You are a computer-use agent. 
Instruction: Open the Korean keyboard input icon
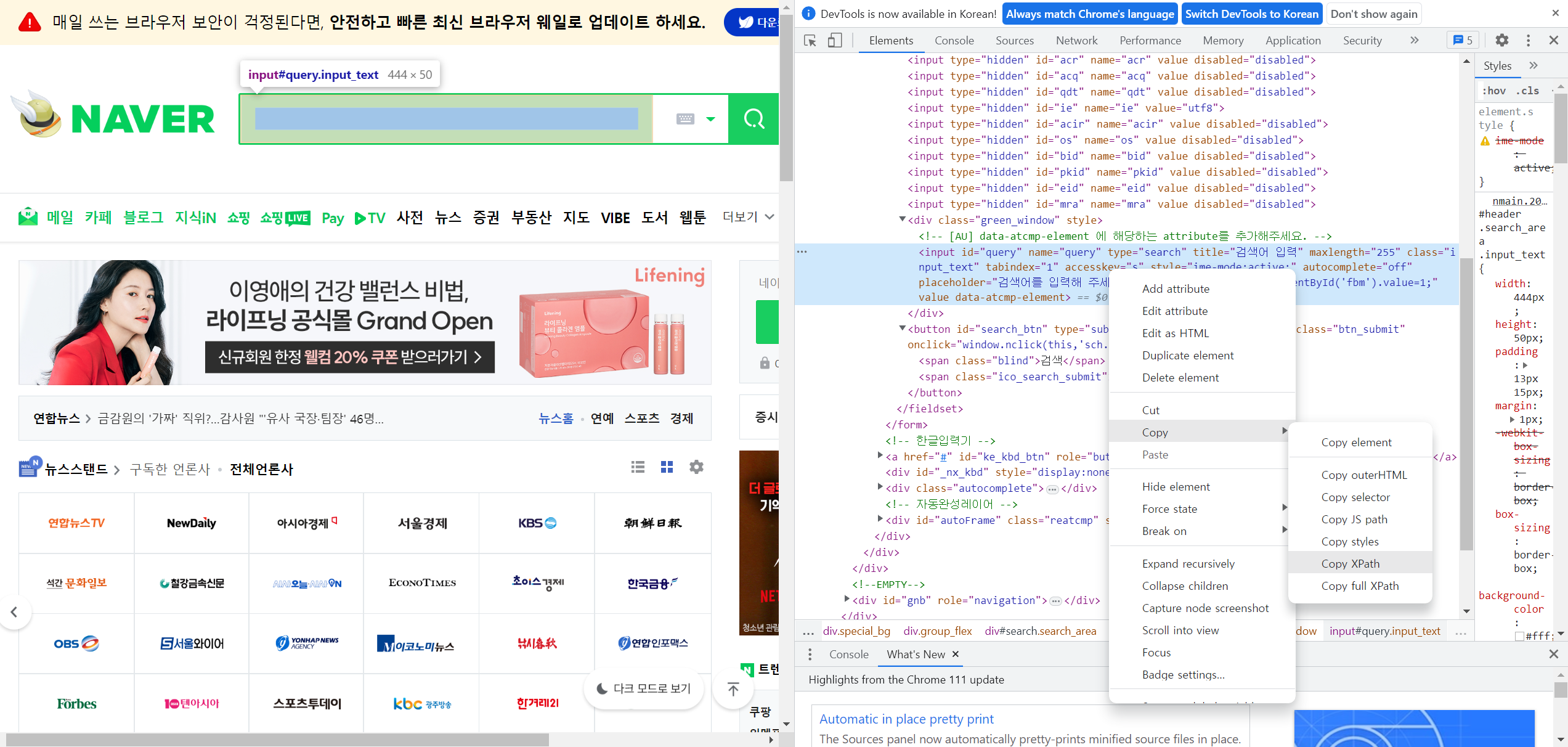pyautogui.click(x=685, y=119)
